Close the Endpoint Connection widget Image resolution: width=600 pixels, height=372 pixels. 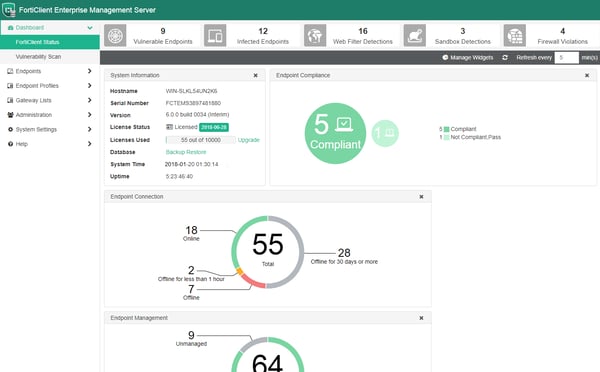point(421,197)
